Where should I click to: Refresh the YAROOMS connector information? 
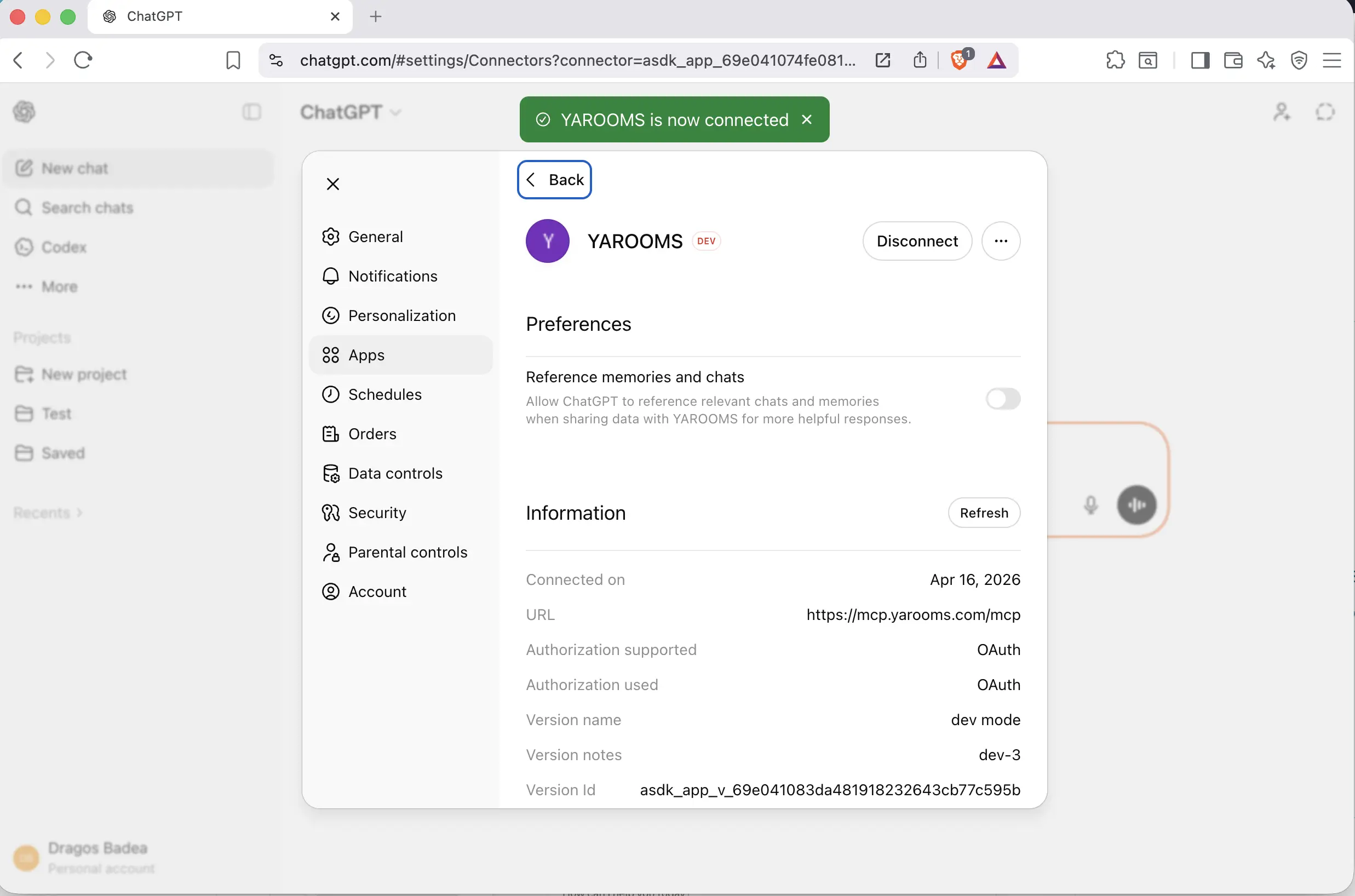pyautogui.click(x=983, y=513)
